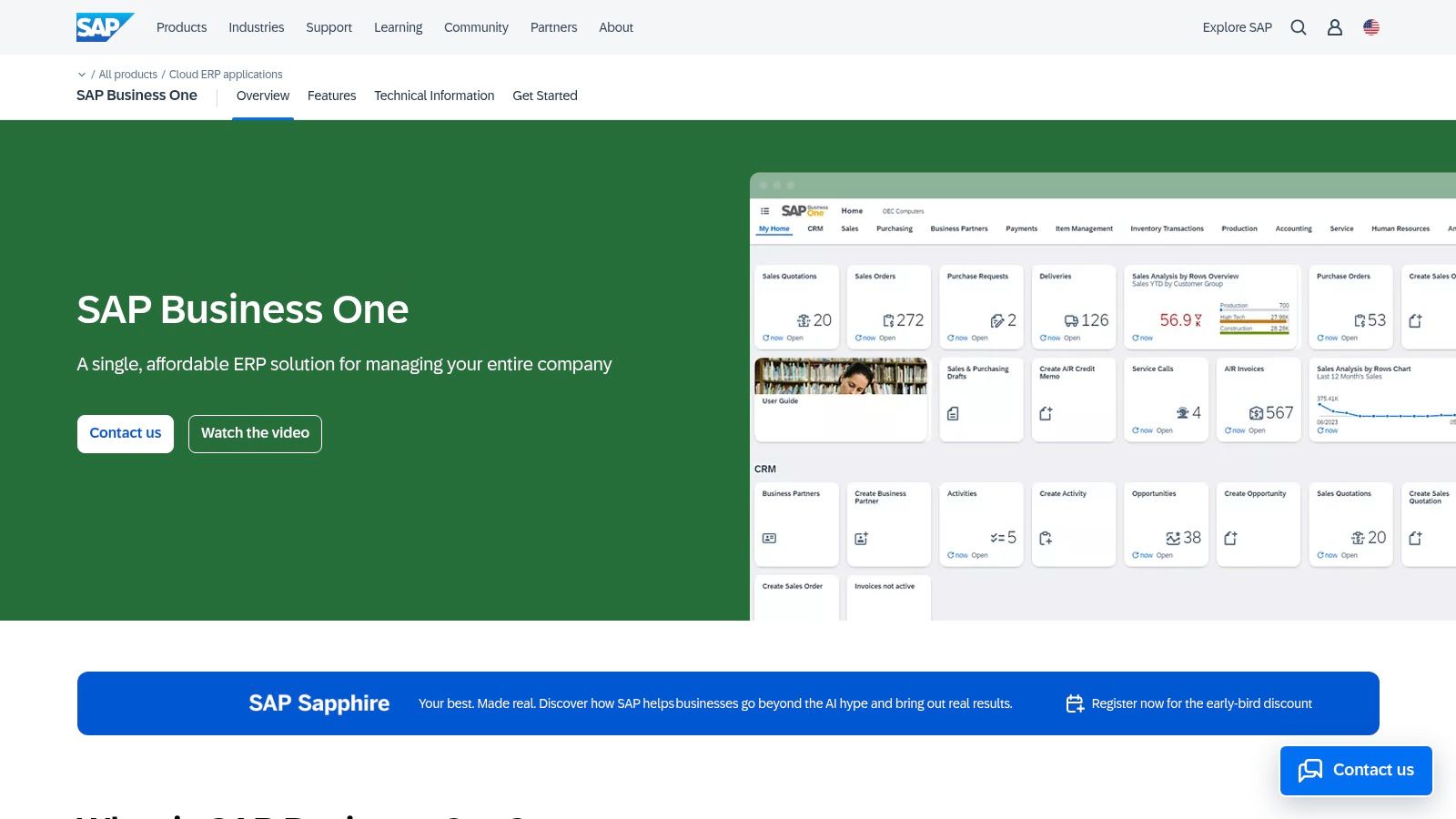
Task: Click the user account profile icon
Action: click(x=1335, y=27)
